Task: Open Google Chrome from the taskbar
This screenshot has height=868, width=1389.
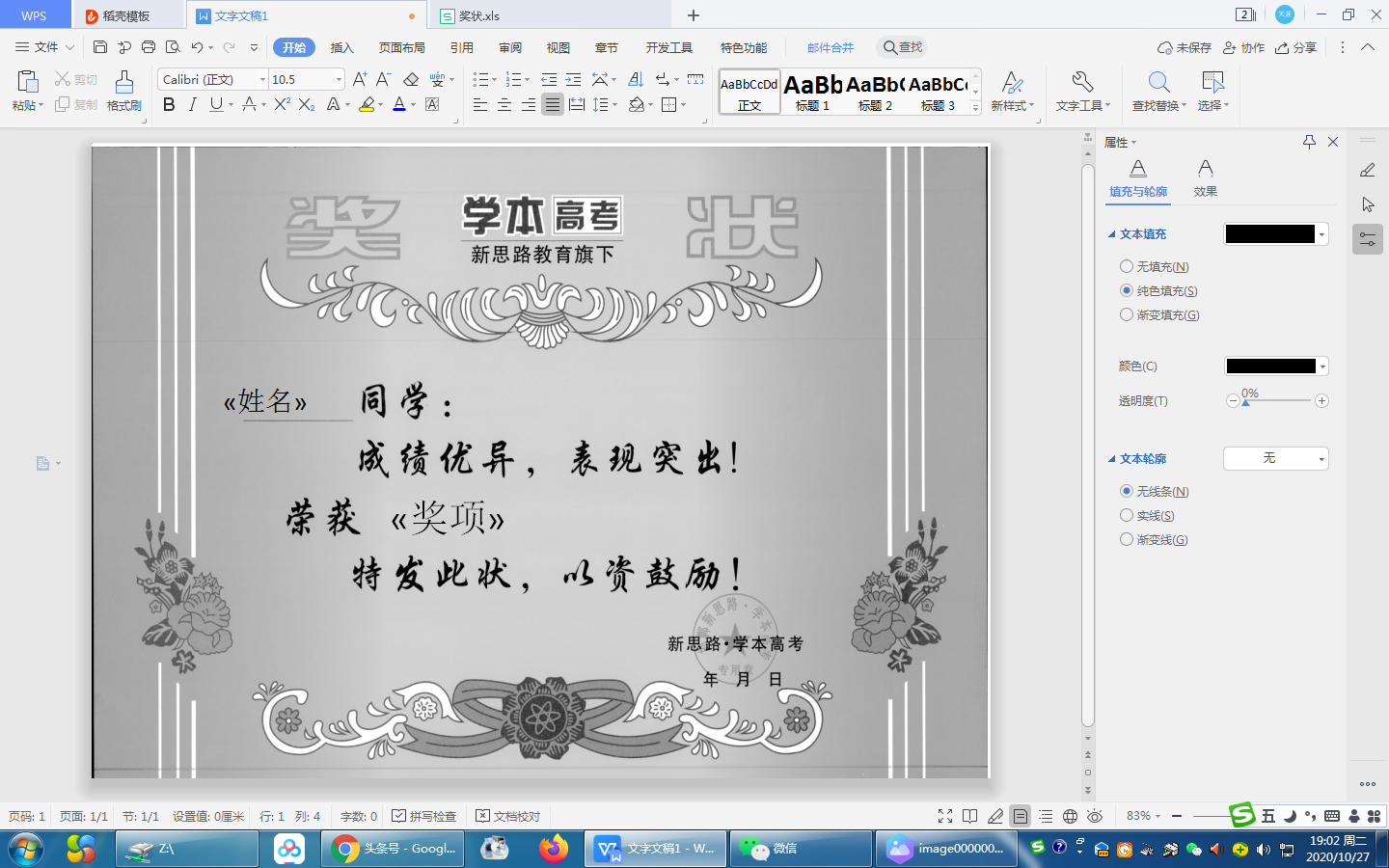Action: (393, 849)
